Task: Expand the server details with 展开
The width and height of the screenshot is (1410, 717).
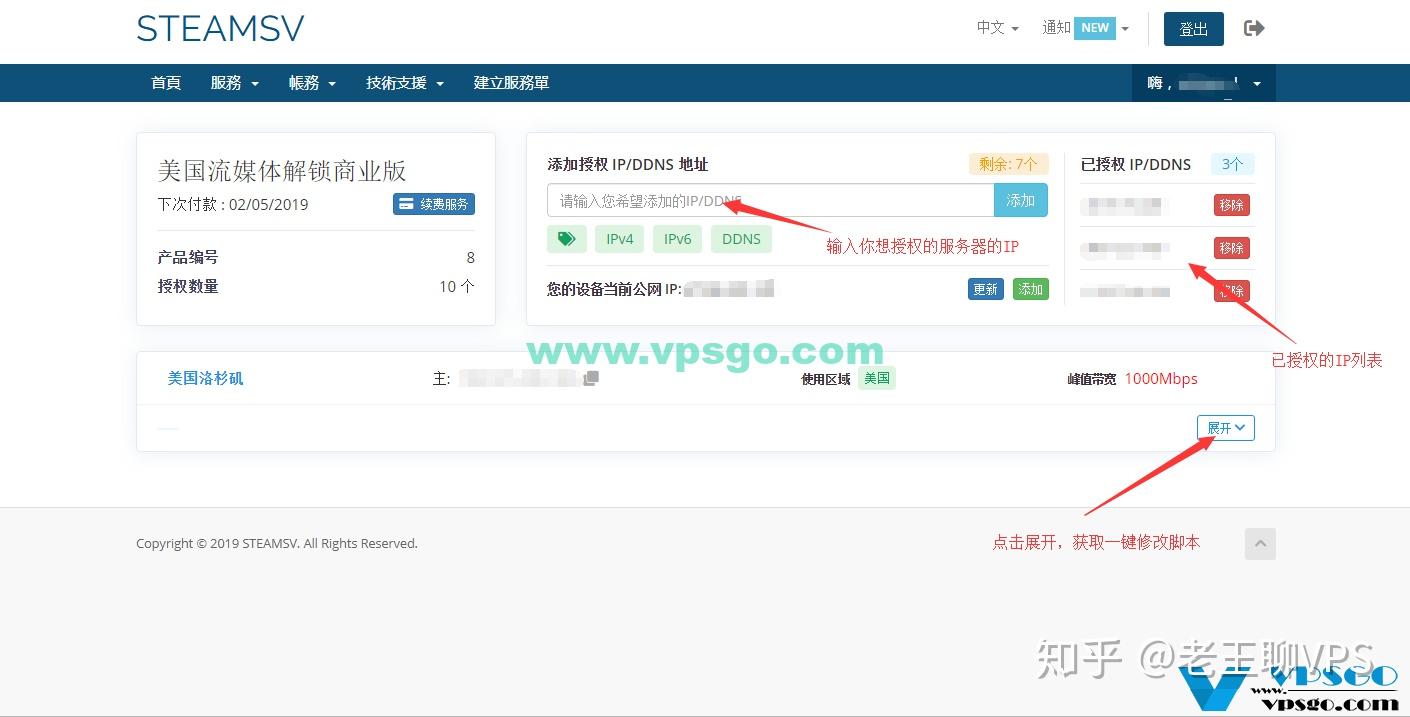Action: 1226,428
